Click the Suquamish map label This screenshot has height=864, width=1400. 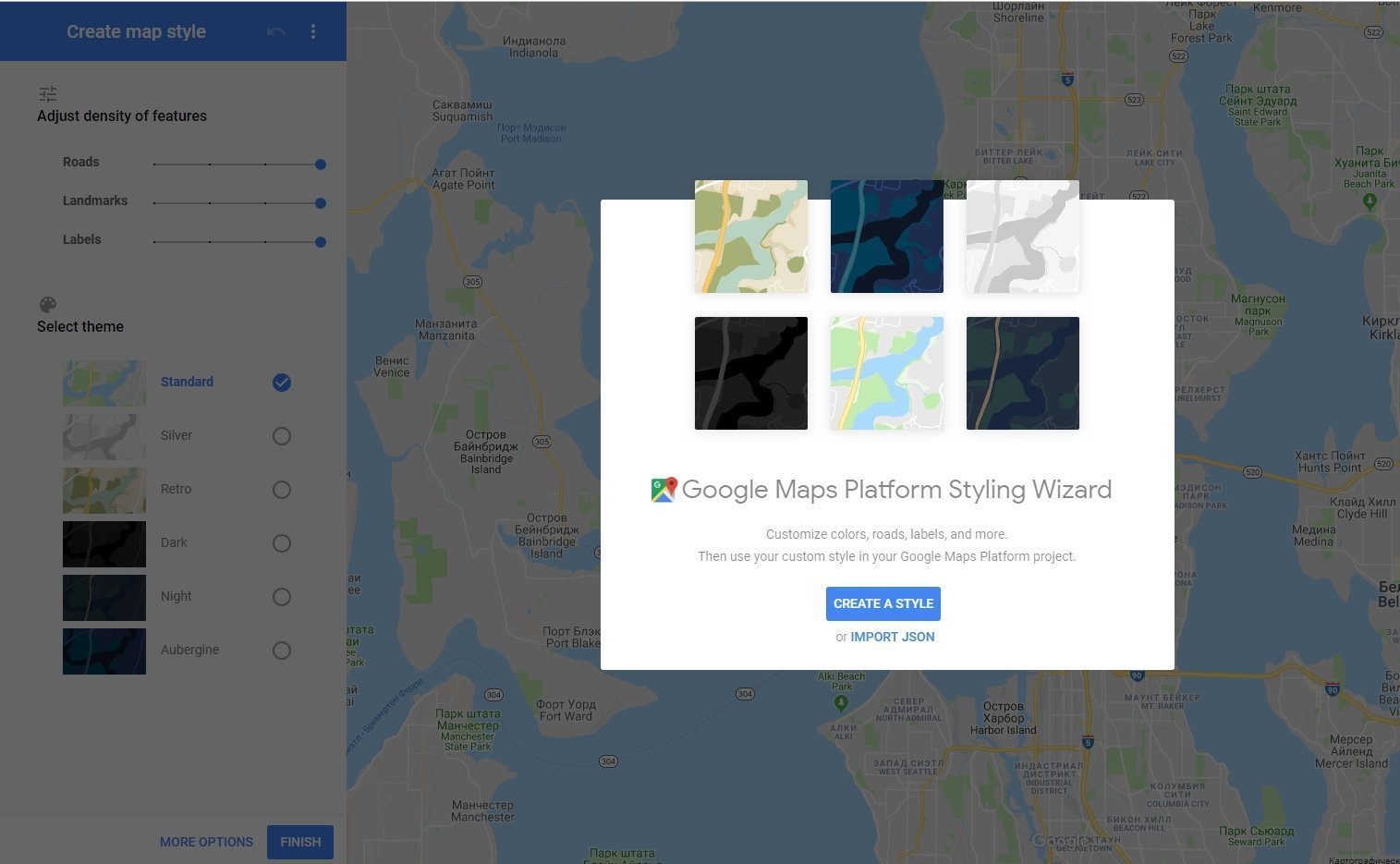[463, 111]
